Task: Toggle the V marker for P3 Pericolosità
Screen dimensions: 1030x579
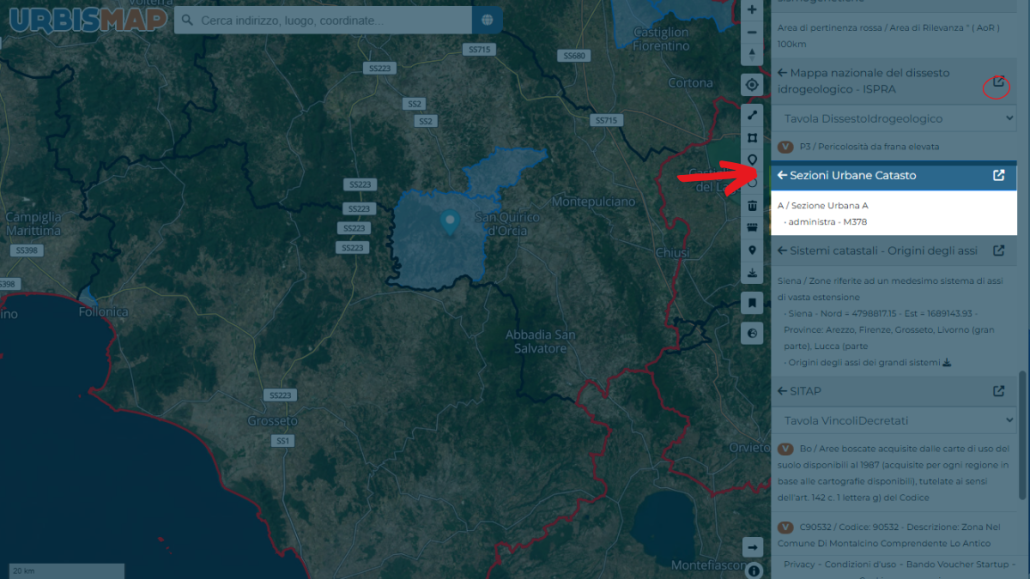Action: [786, 147]
